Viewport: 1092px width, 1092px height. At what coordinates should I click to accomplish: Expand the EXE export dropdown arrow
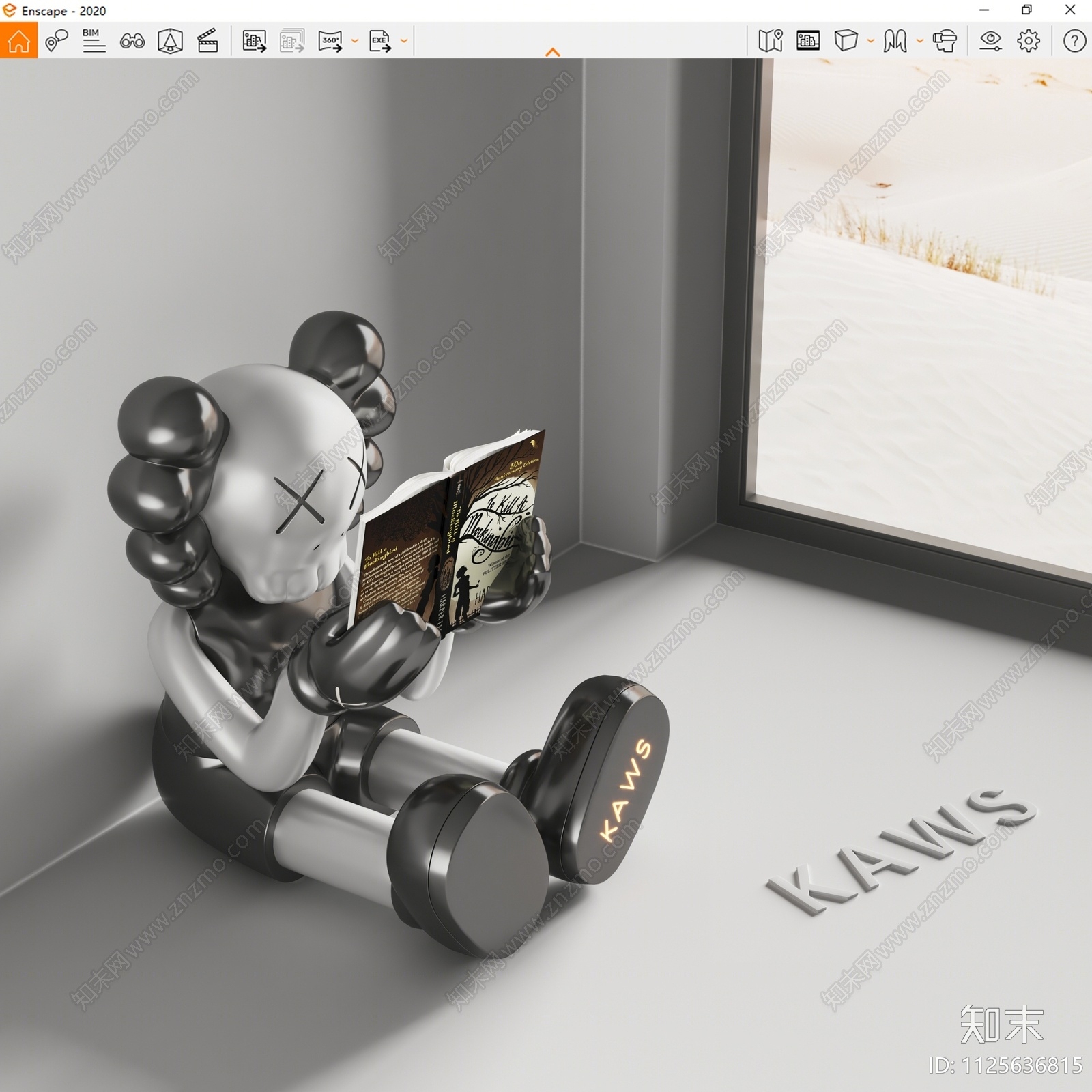pyautogui.click(x=404, y=41)
